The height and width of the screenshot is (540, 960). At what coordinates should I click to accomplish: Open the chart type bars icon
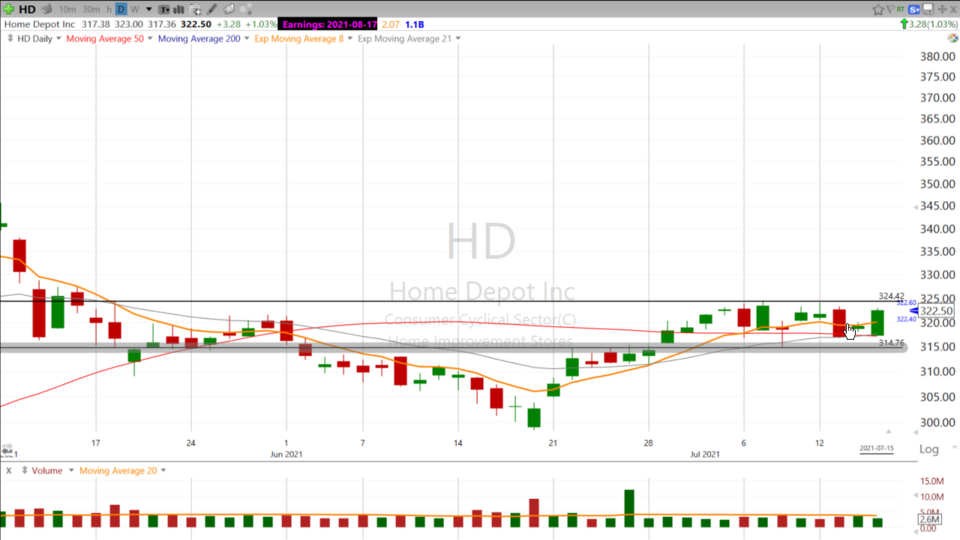coord(179,9)
